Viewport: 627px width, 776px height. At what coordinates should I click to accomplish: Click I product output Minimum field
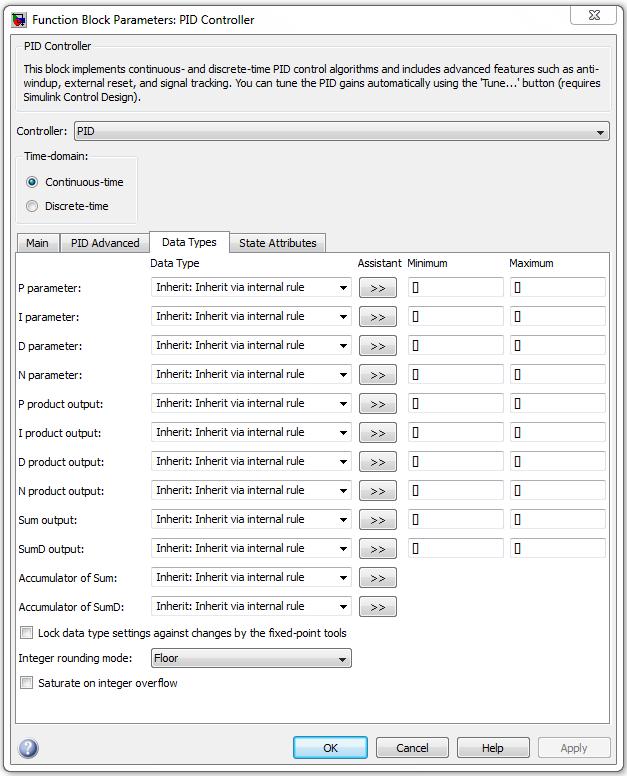click(456, 432)
